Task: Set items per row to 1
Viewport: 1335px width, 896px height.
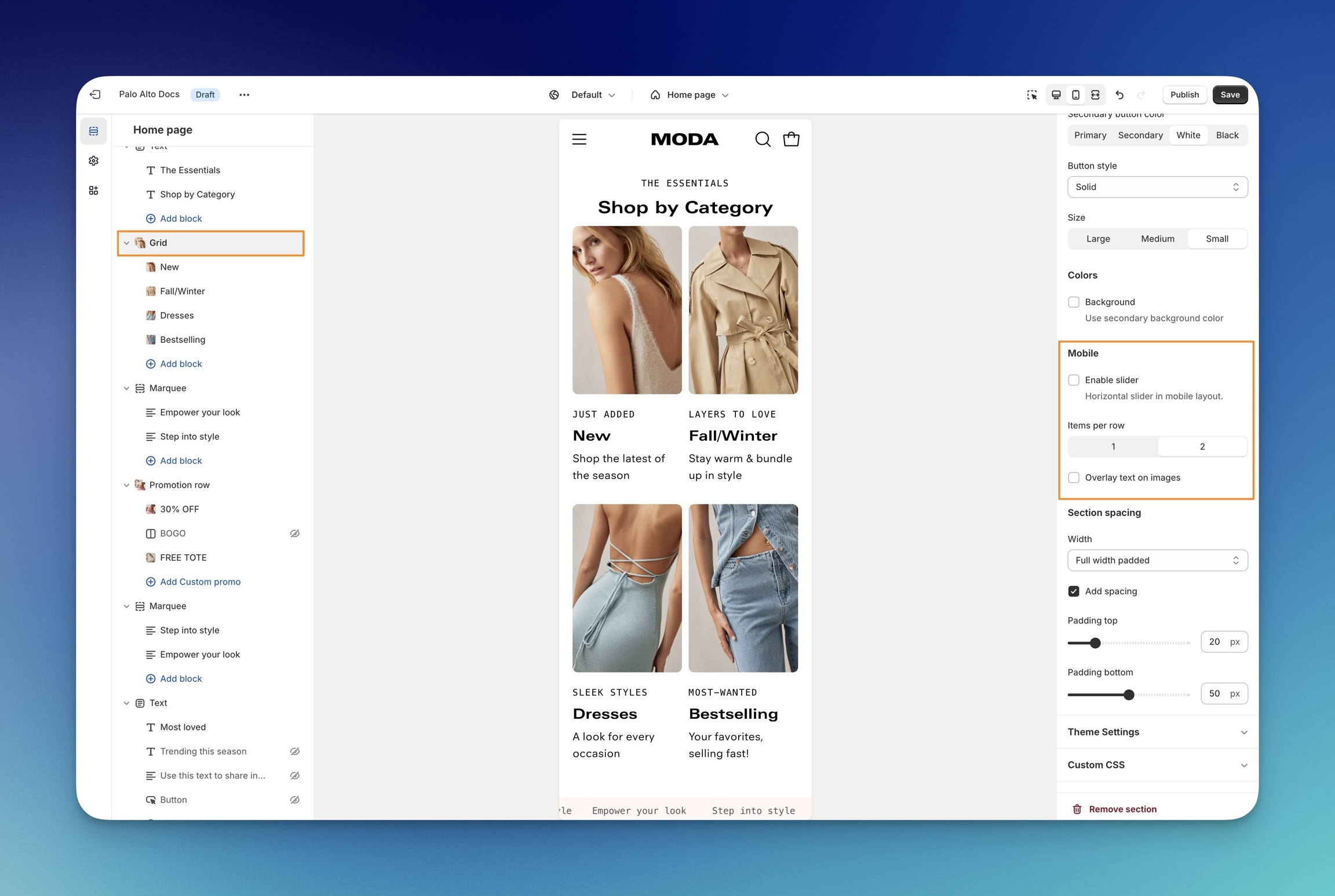Action: [1112, 447]
